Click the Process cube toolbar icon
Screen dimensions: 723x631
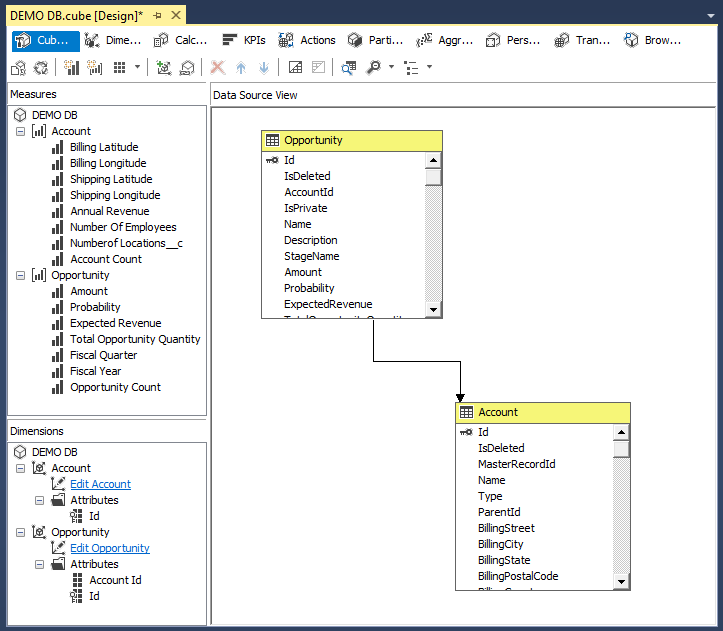coord(18,67)
